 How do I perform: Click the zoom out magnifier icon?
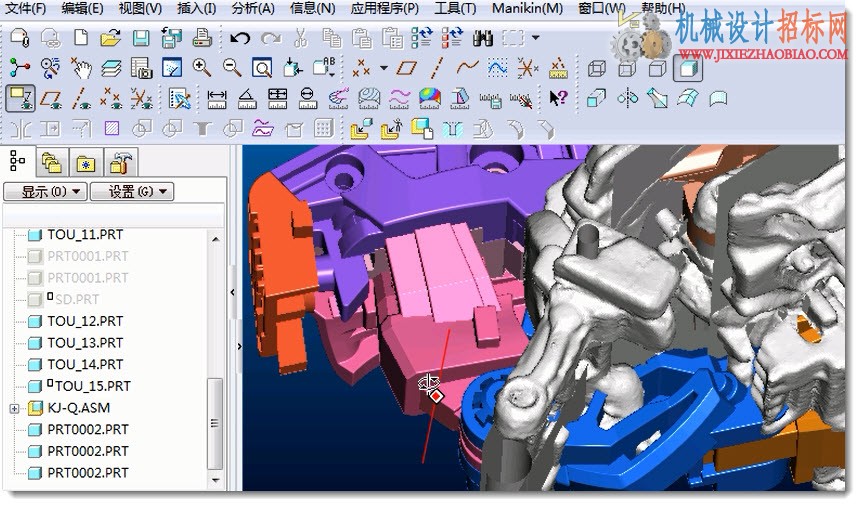point(232,68)
